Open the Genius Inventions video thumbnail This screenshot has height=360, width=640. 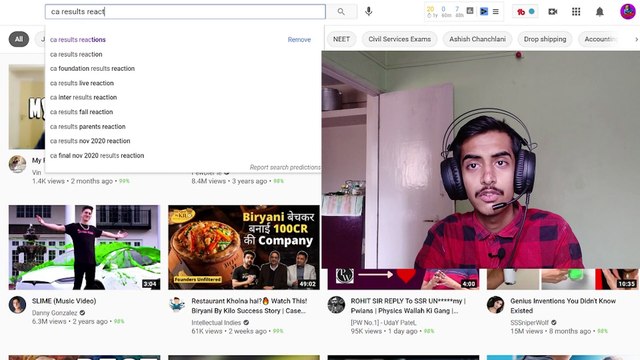[x=562, y=279]
